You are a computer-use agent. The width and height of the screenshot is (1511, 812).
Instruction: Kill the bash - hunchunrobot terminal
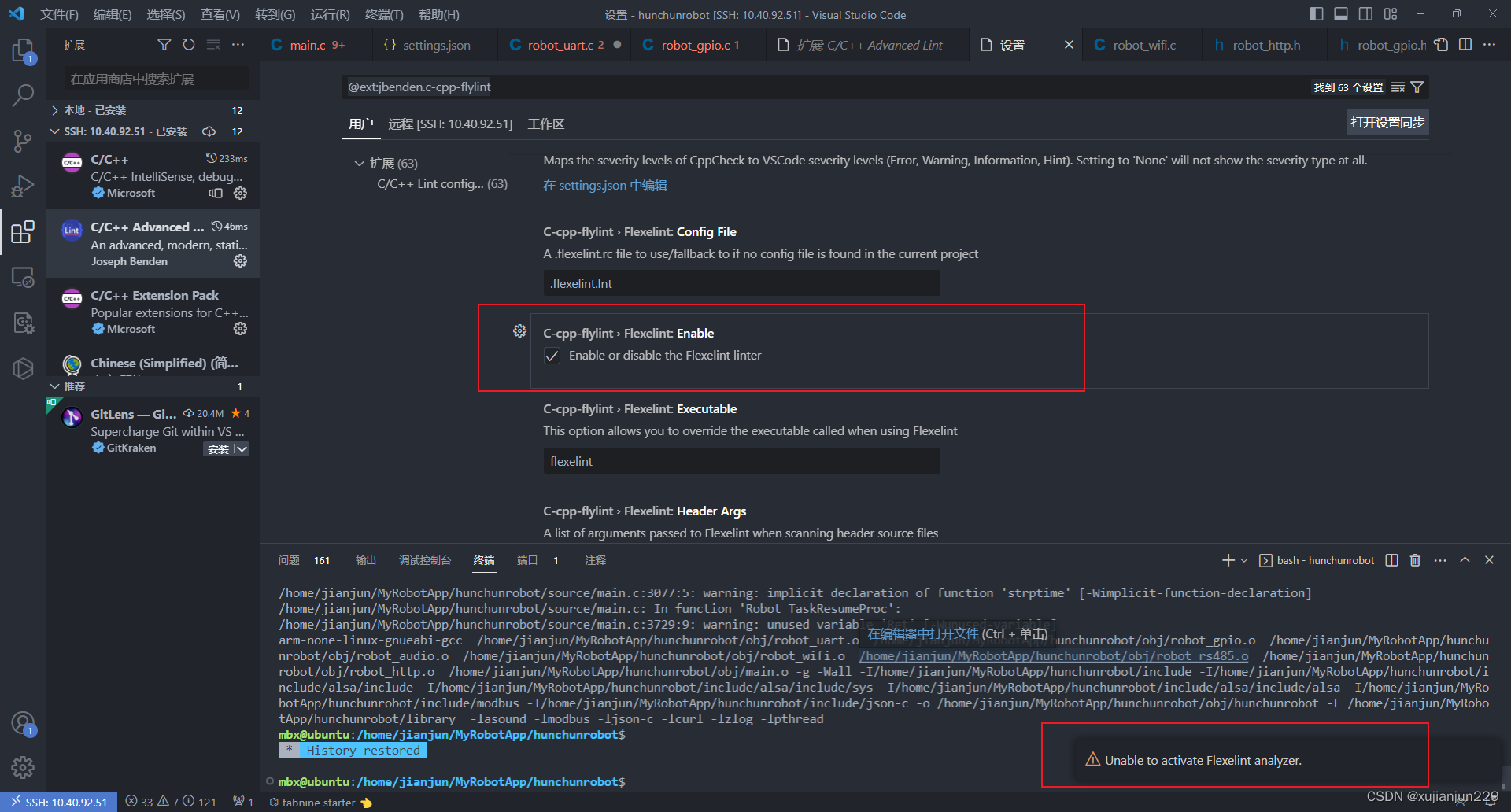point(1415,559)
